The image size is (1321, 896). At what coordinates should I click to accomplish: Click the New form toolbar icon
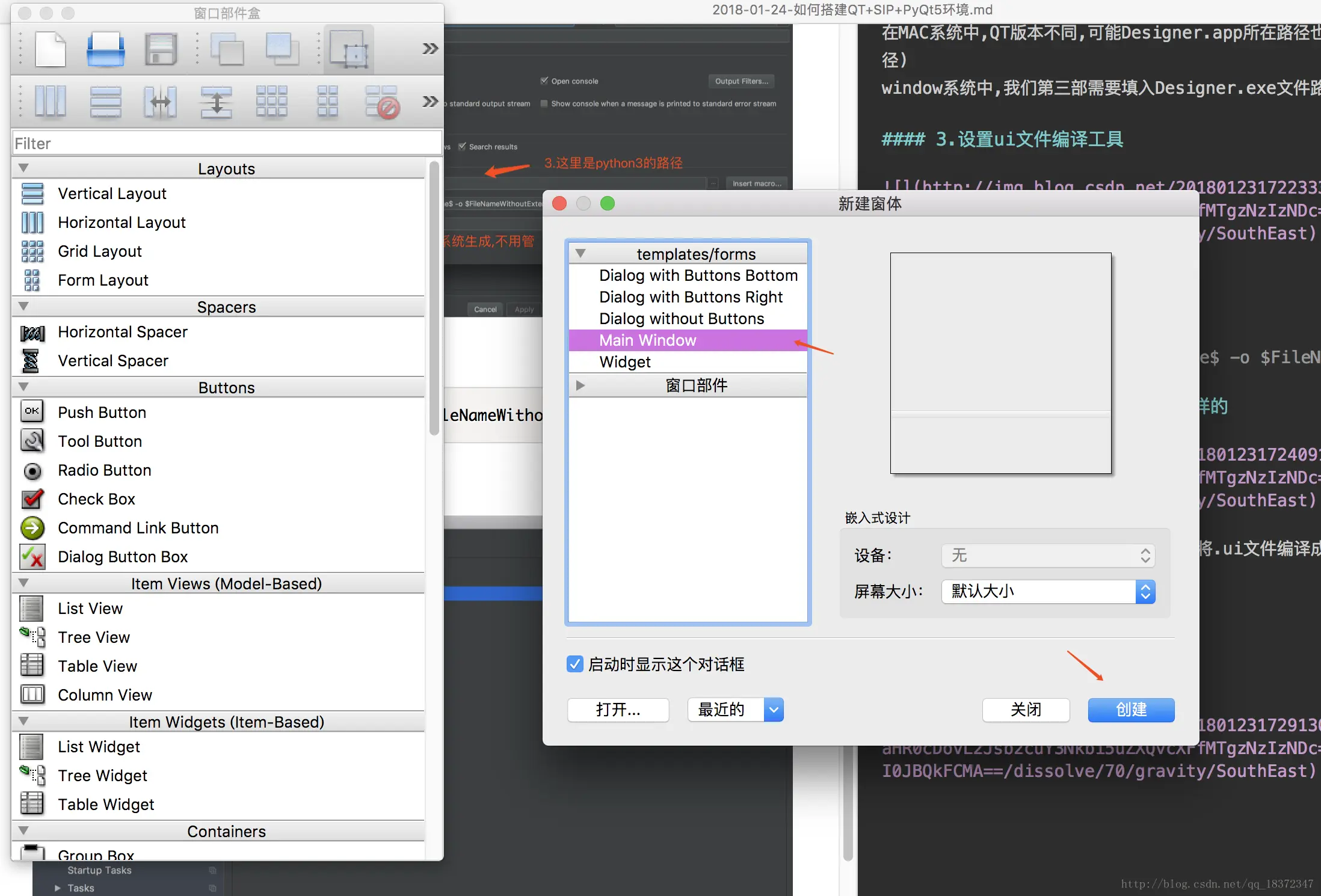50,49
